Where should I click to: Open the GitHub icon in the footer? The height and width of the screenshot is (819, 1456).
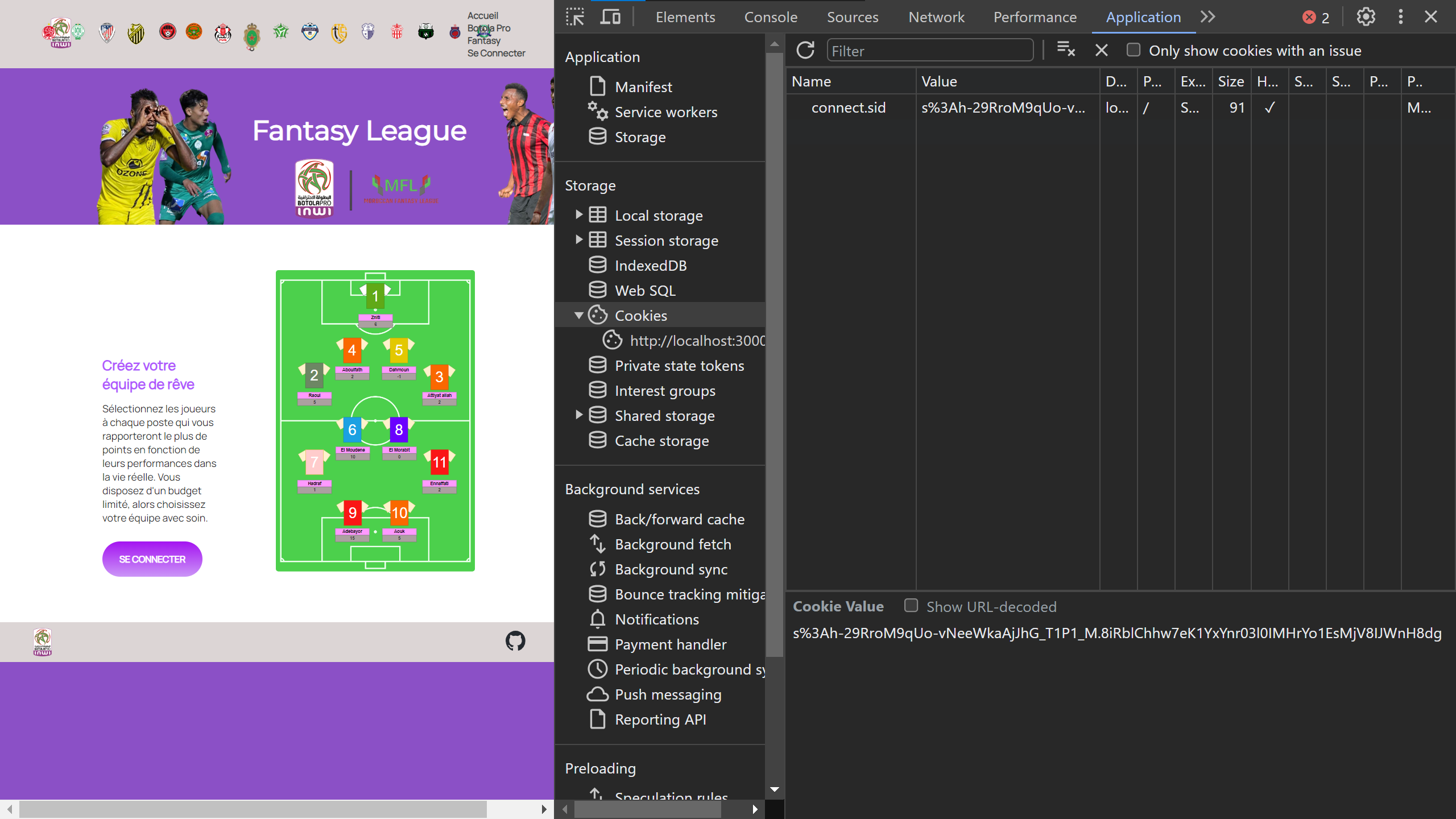pos(515,641)
